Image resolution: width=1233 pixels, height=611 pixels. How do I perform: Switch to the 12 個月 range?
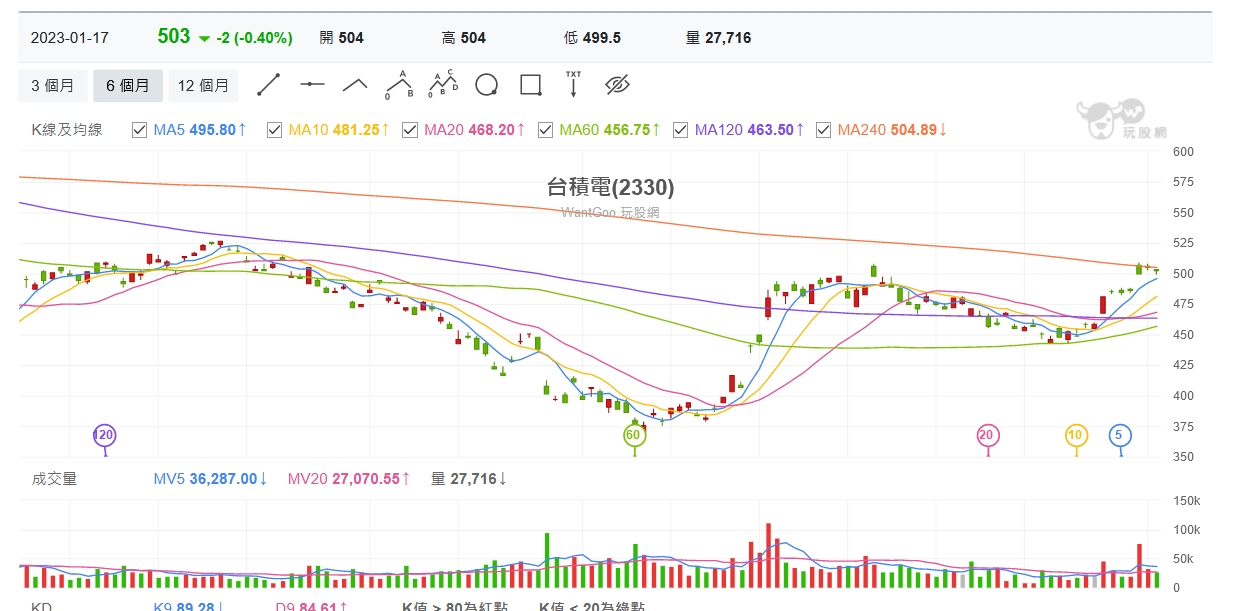point(203,86)
